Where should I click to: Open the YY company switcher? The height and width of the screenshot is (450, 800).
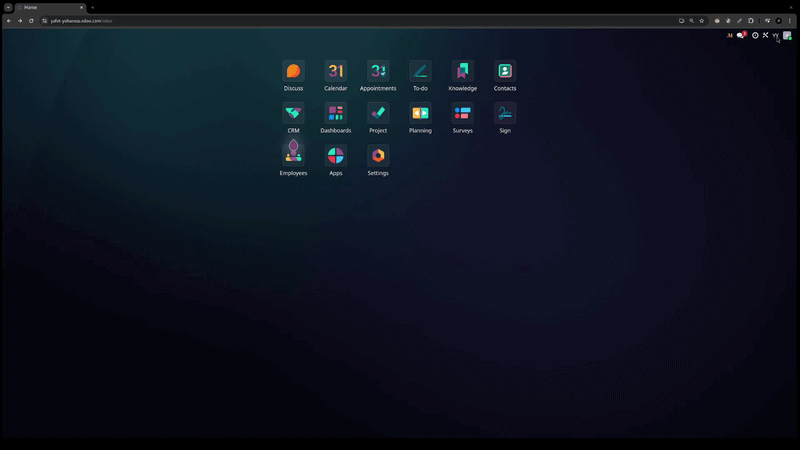(x=775, y=35)
